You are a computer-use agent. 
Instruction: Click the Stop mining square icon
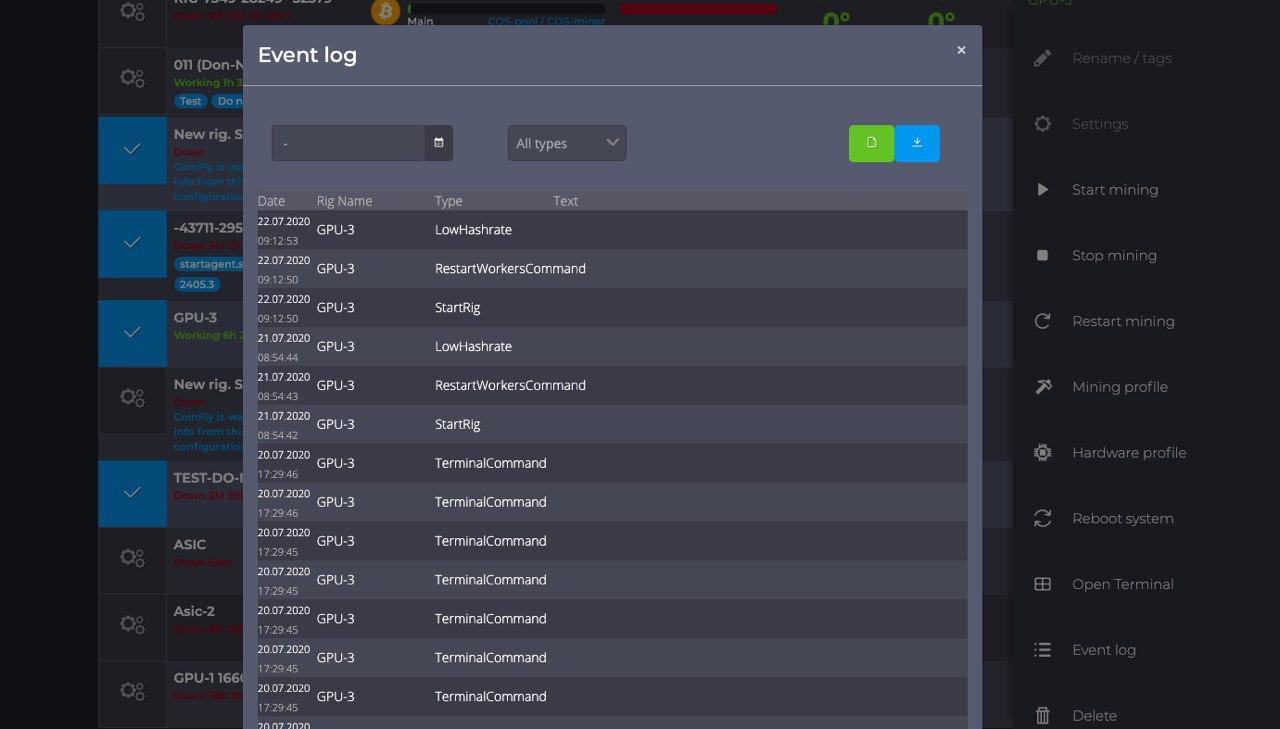(x=1043, y=255)
